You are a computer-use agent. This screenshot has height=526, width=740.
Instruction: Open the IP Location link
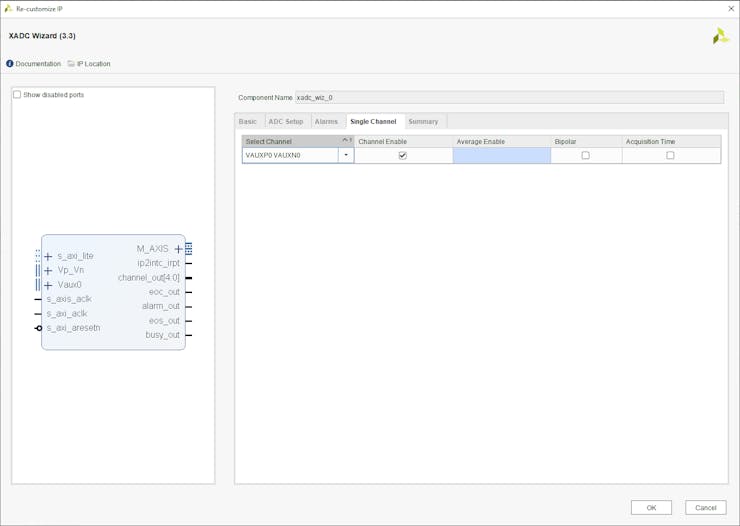pos(93,63)
